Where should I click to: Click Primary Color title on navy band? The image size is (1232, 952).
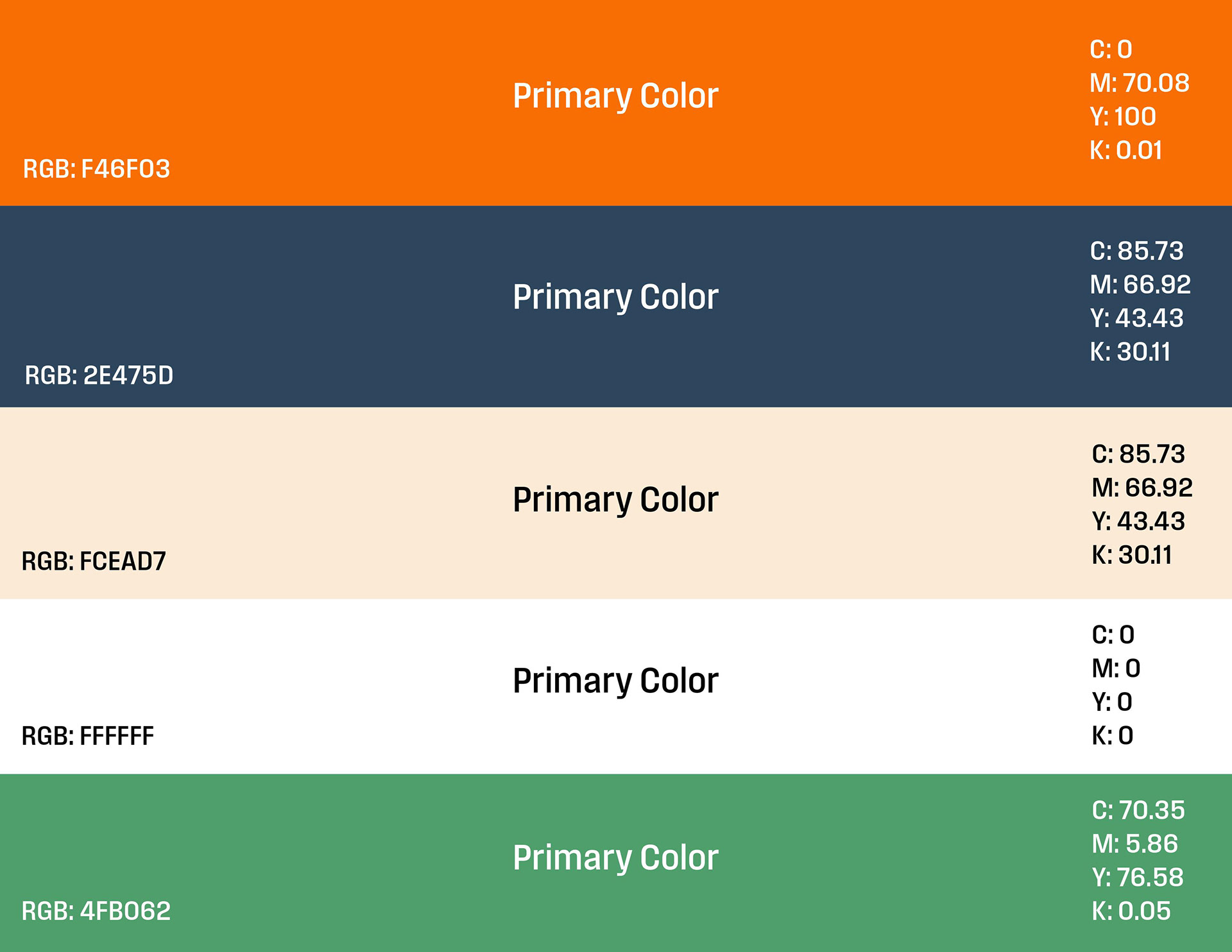pos(615,297)
